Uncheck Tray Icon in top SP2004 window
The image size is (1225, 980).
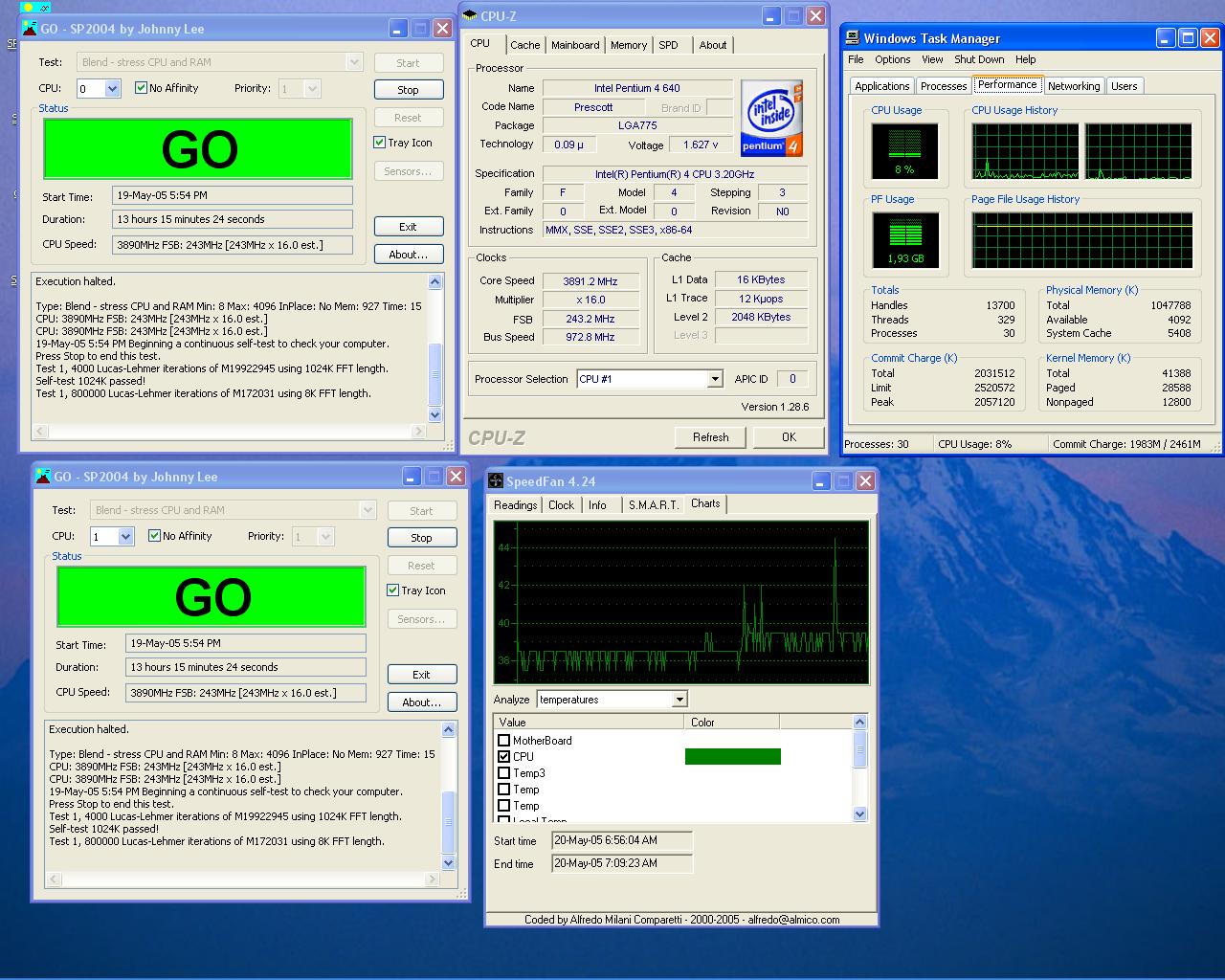click(x=380, y=143)
